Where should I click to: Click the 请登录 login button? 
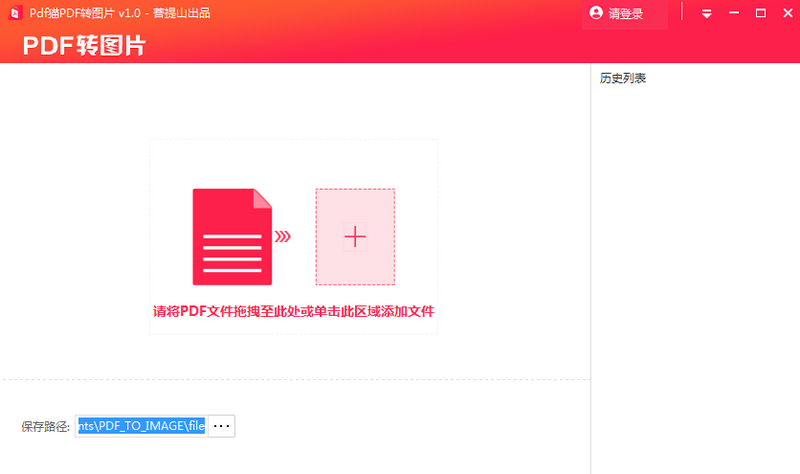624,14
